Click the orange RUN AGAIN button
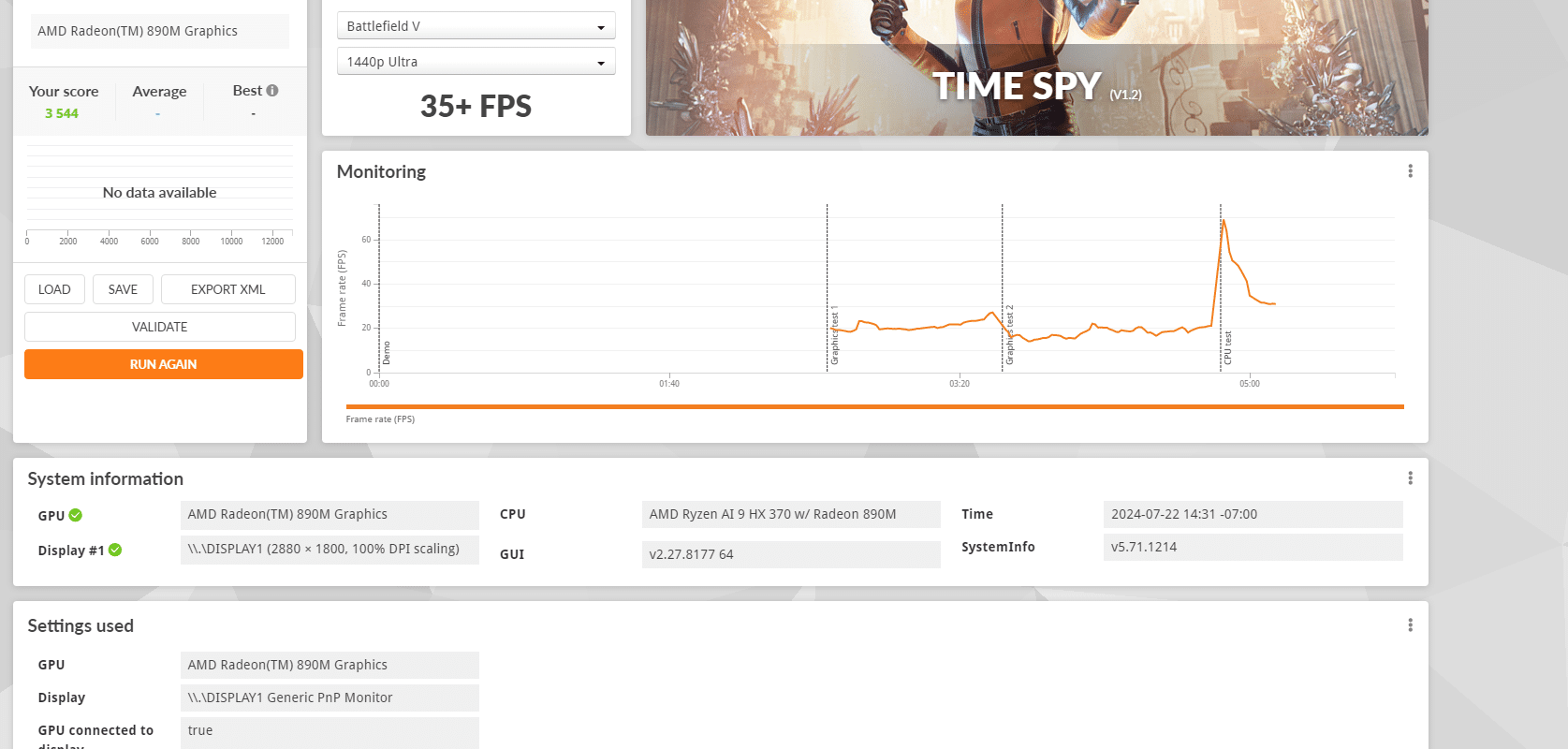Viewport: 1568px width, 749px height. tap(164, 364)
